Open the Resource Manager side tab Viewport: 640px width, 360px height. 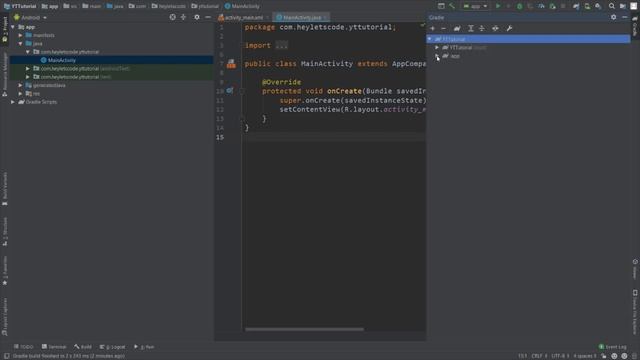click(x=4, y=74)
